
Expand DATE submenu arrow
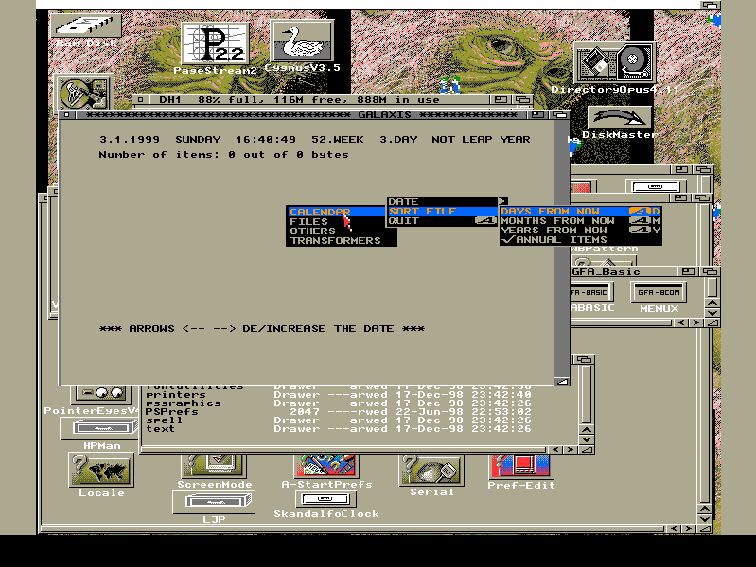pyautogui.click(x=502, y=201)
